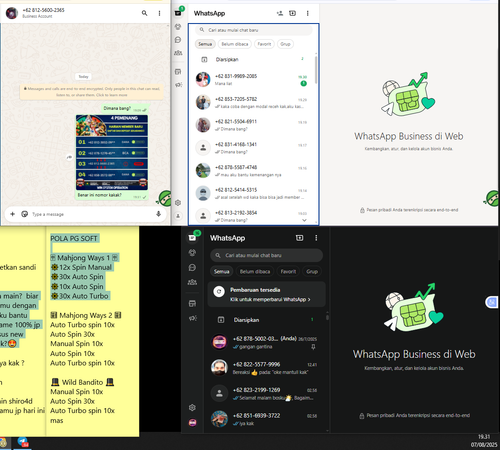Image resolution: width=500 pixels, height=450 pixels.
Task: Open Channels icon in light WhatsApp sidebar
Action: [x=178, y=40]
